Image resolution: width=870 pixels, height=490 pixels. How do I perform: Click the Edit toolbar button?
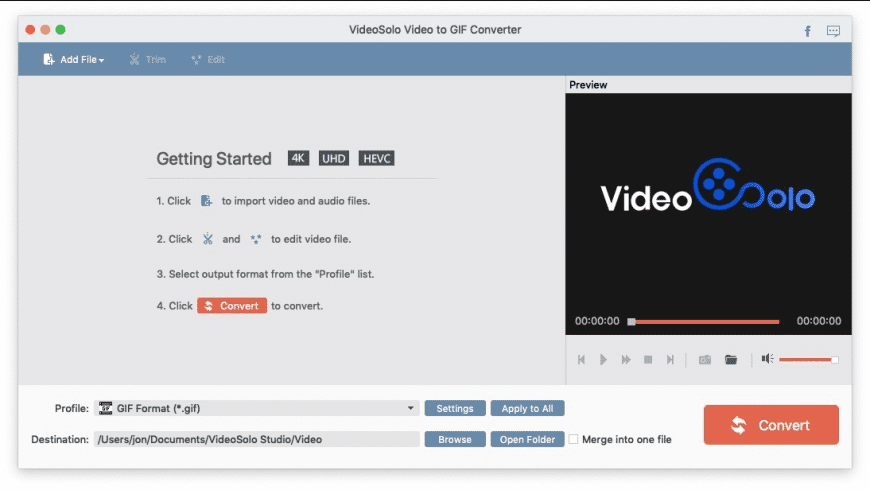[x=208, y=59]
